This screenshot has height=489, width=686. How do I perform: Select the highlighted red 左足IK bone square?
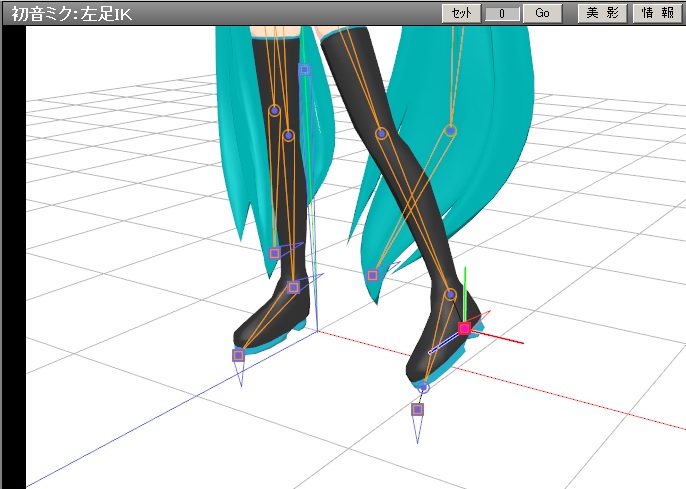click(464, 328)
